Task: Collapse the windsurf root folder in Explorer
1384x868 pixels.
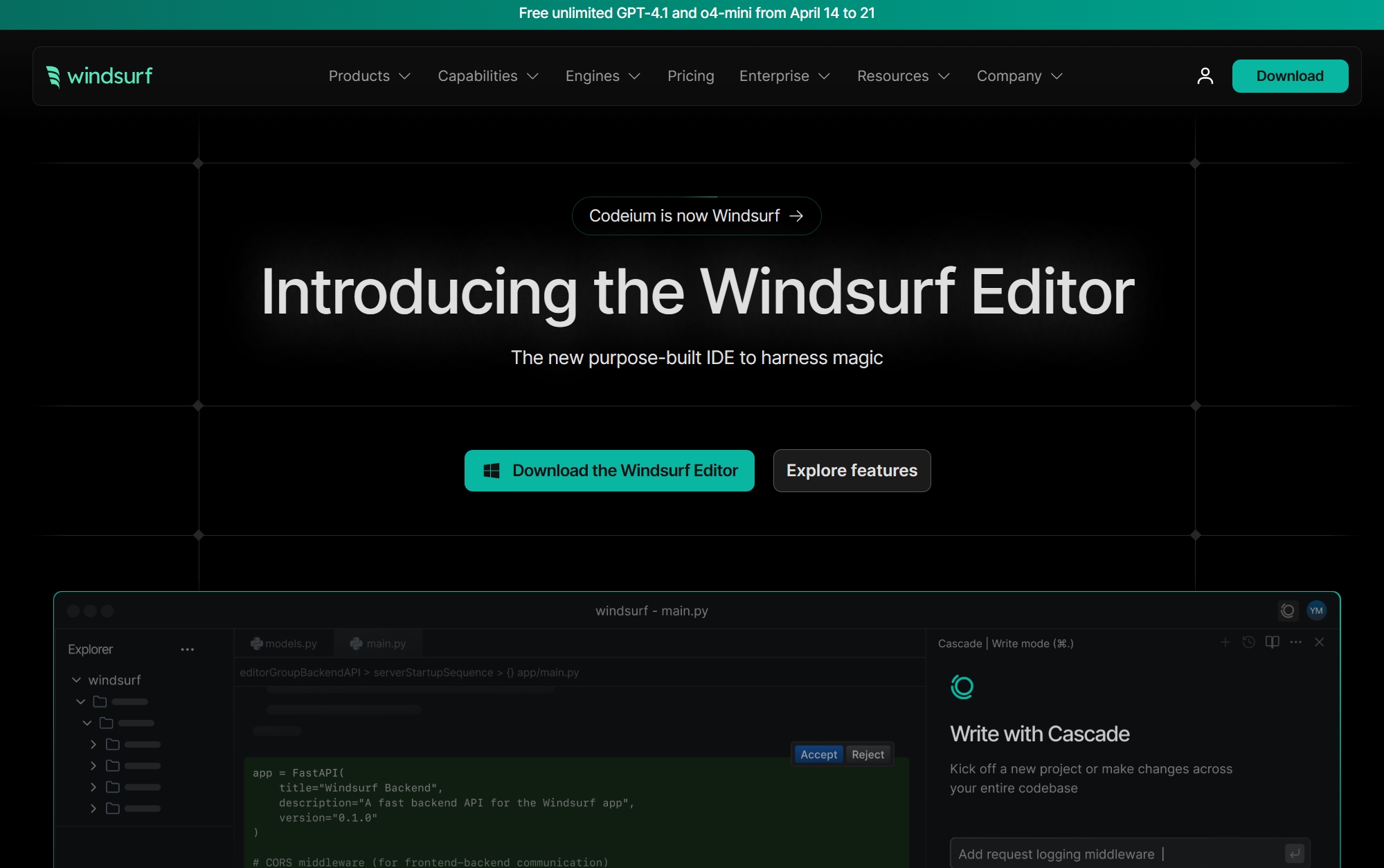Action: click(x=76, y=680)
